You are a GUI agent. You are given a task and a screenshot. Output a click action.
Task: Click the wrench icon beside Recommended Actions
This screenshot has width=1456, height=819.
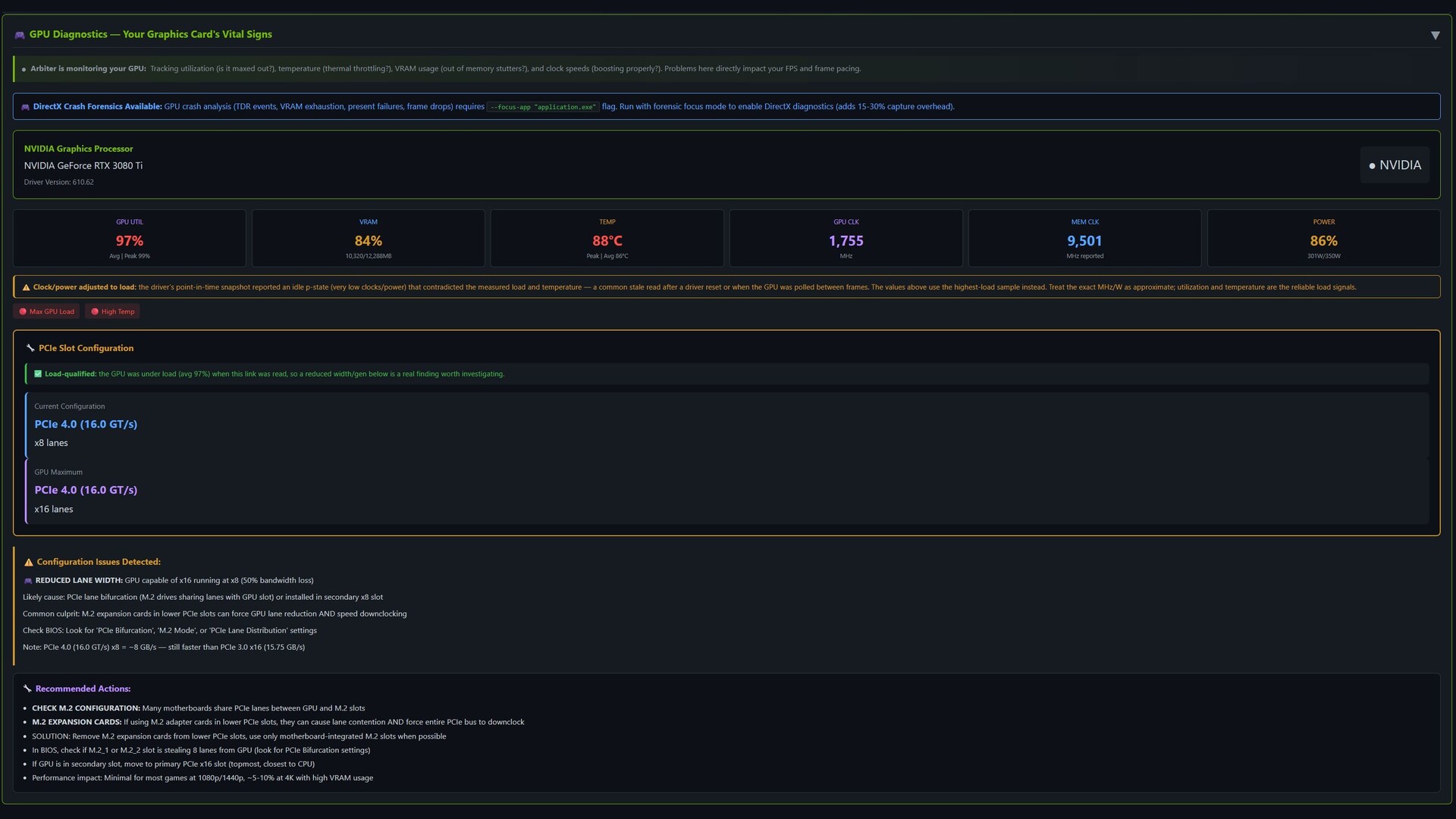coord(27,689)
